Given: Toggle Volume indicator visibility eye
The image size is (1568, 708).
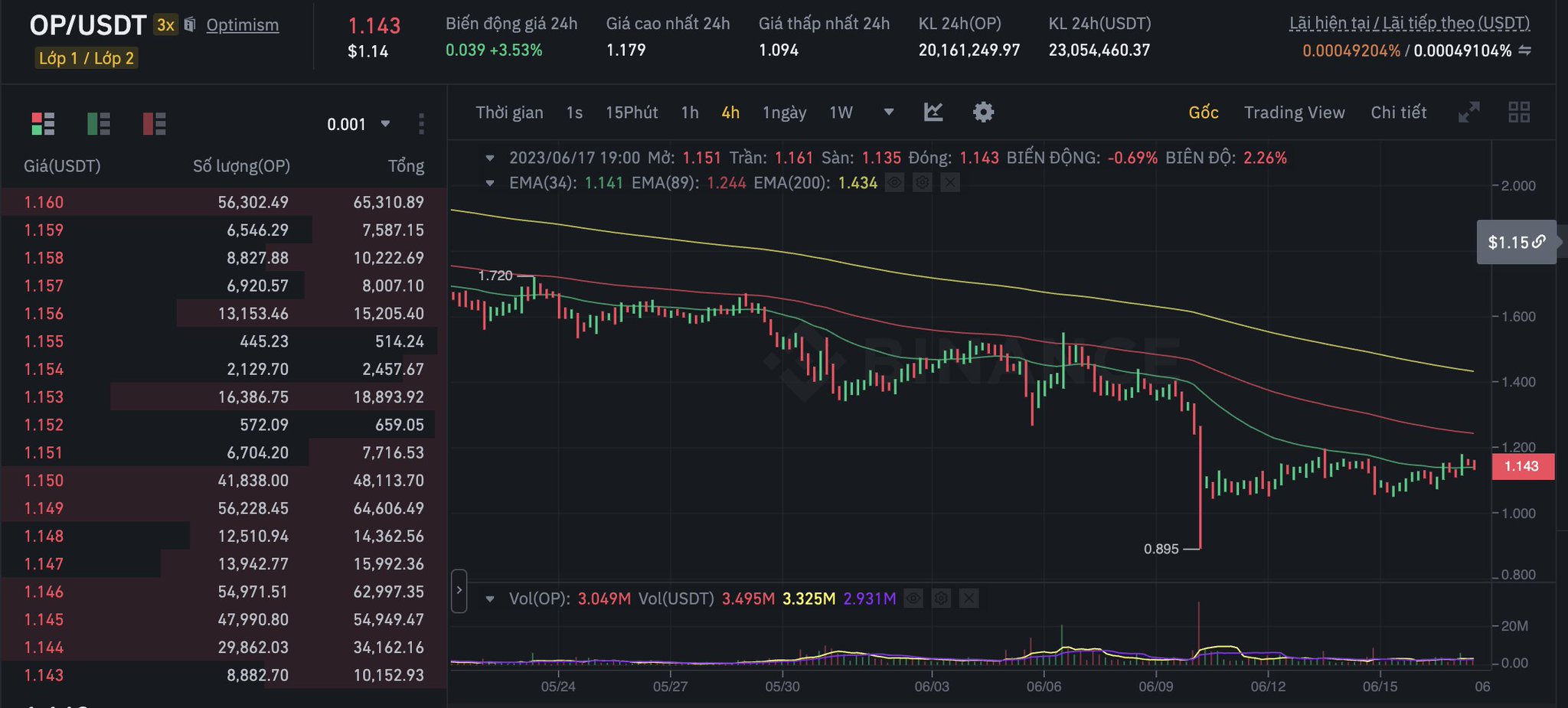Looking at the screenshot, I should click(x=913, y=599).
